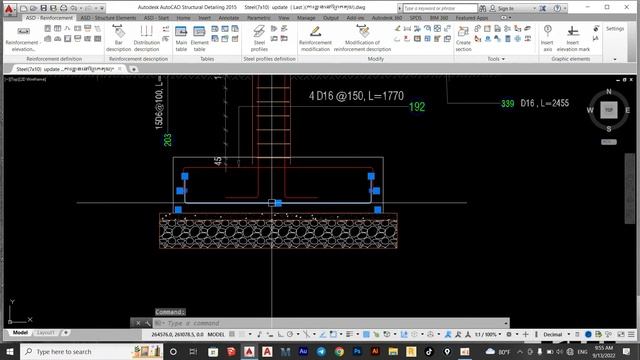Toggle MODEL space button in status bar
The height and width of the screenshot is (360, 640).
click(216, 334)
